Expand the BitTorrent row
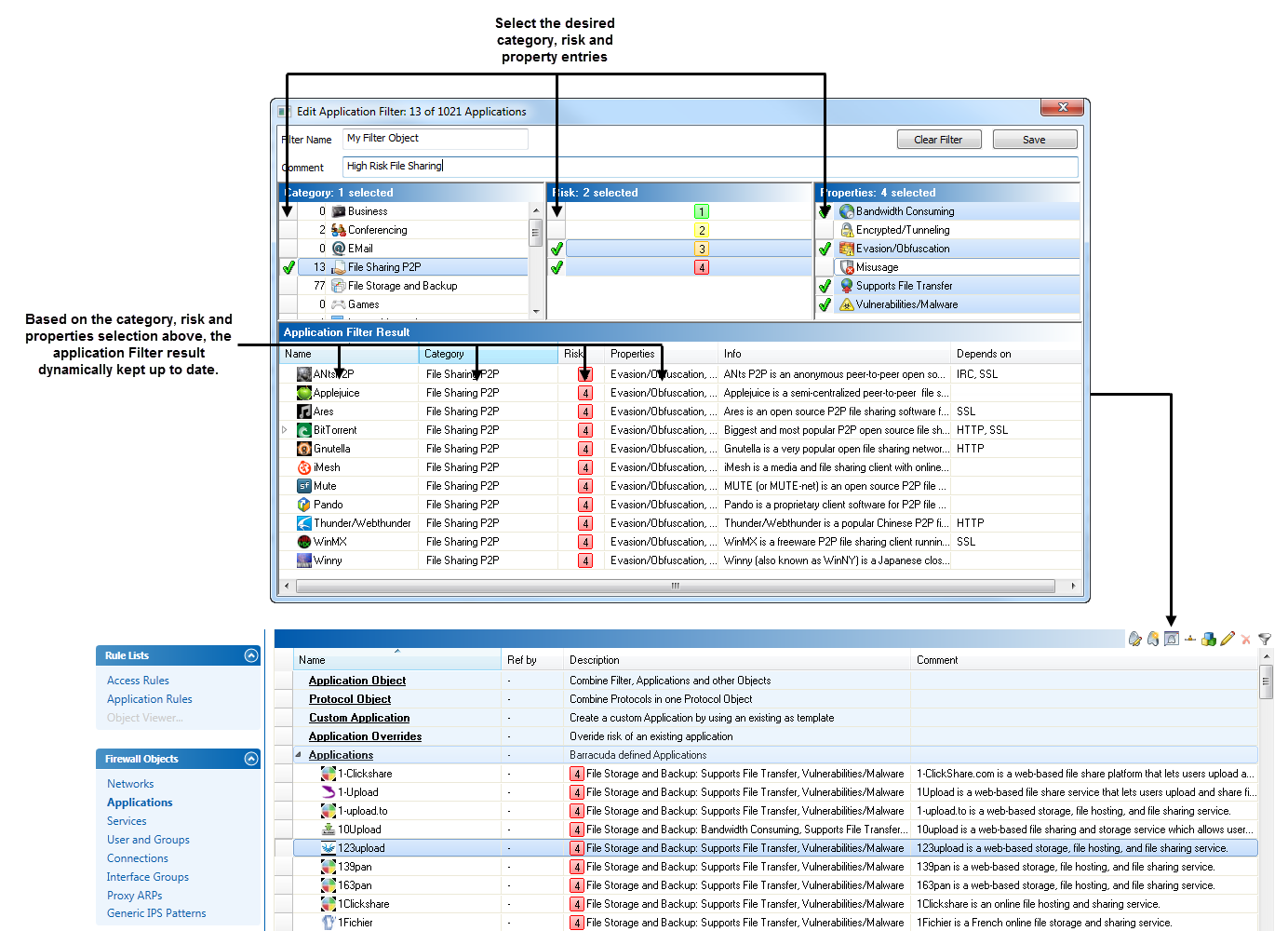 (285, 430)
